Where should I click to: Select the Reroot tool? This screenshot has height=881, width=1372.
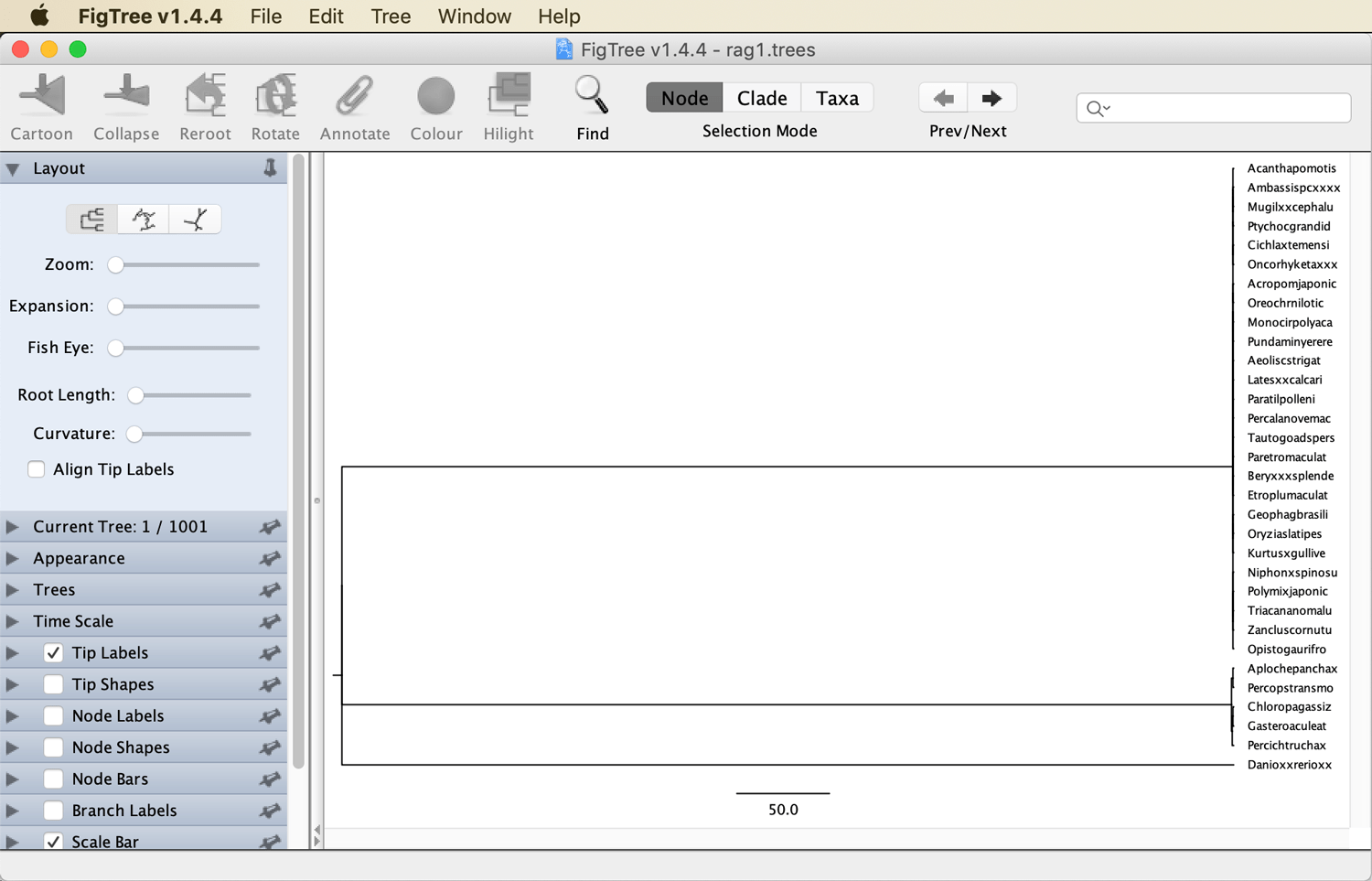(x=205, y=95)
